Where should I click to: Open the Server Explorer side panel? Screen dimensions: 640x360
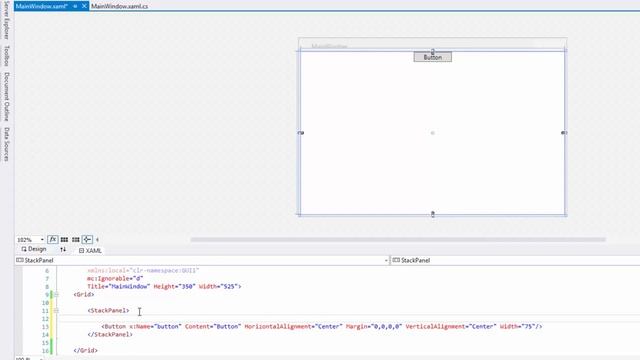[7, 20]
